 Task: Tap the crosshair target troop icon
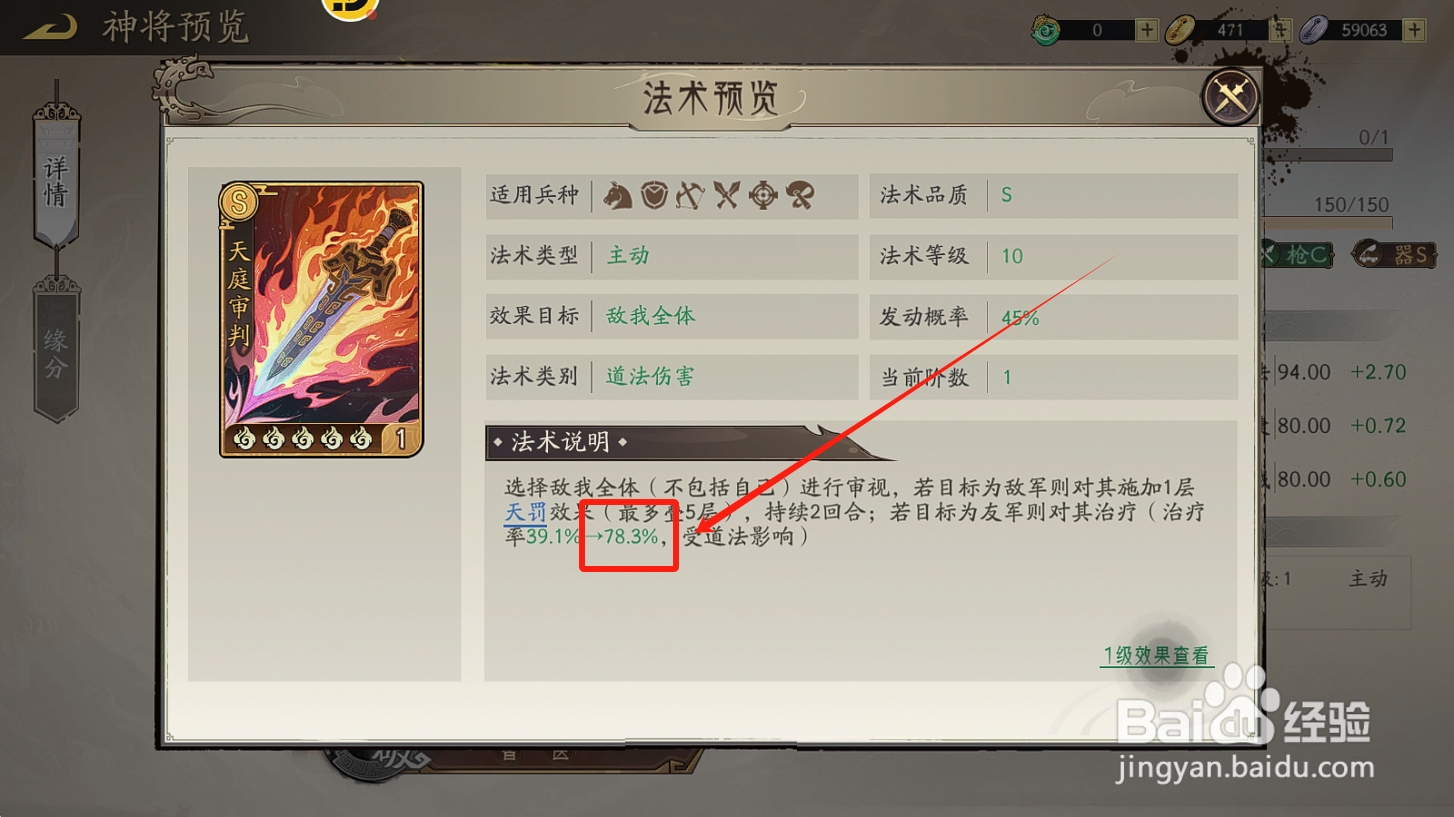[x=763, y=195]
